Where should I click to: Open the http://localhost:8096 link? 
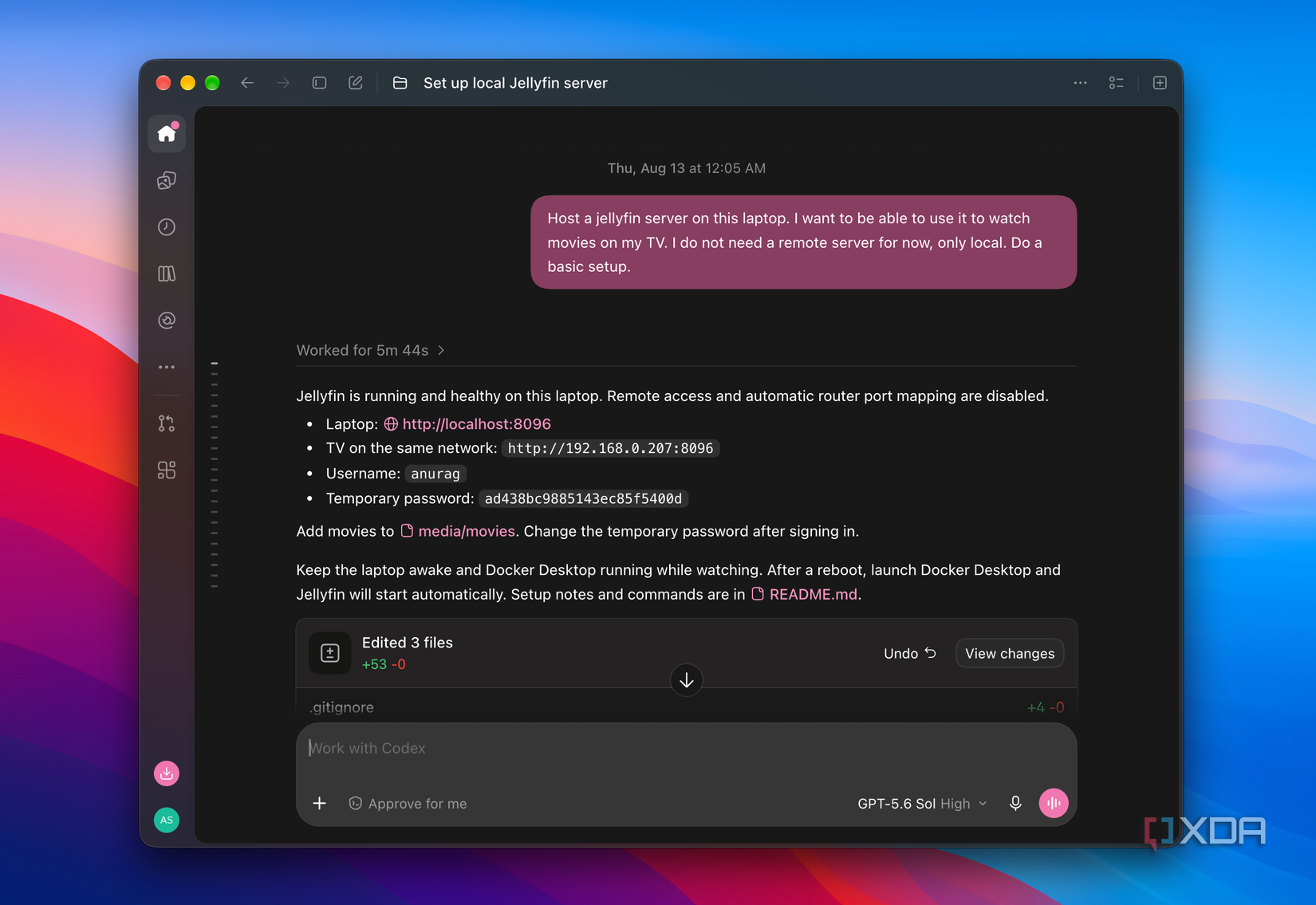pos(476,424)
